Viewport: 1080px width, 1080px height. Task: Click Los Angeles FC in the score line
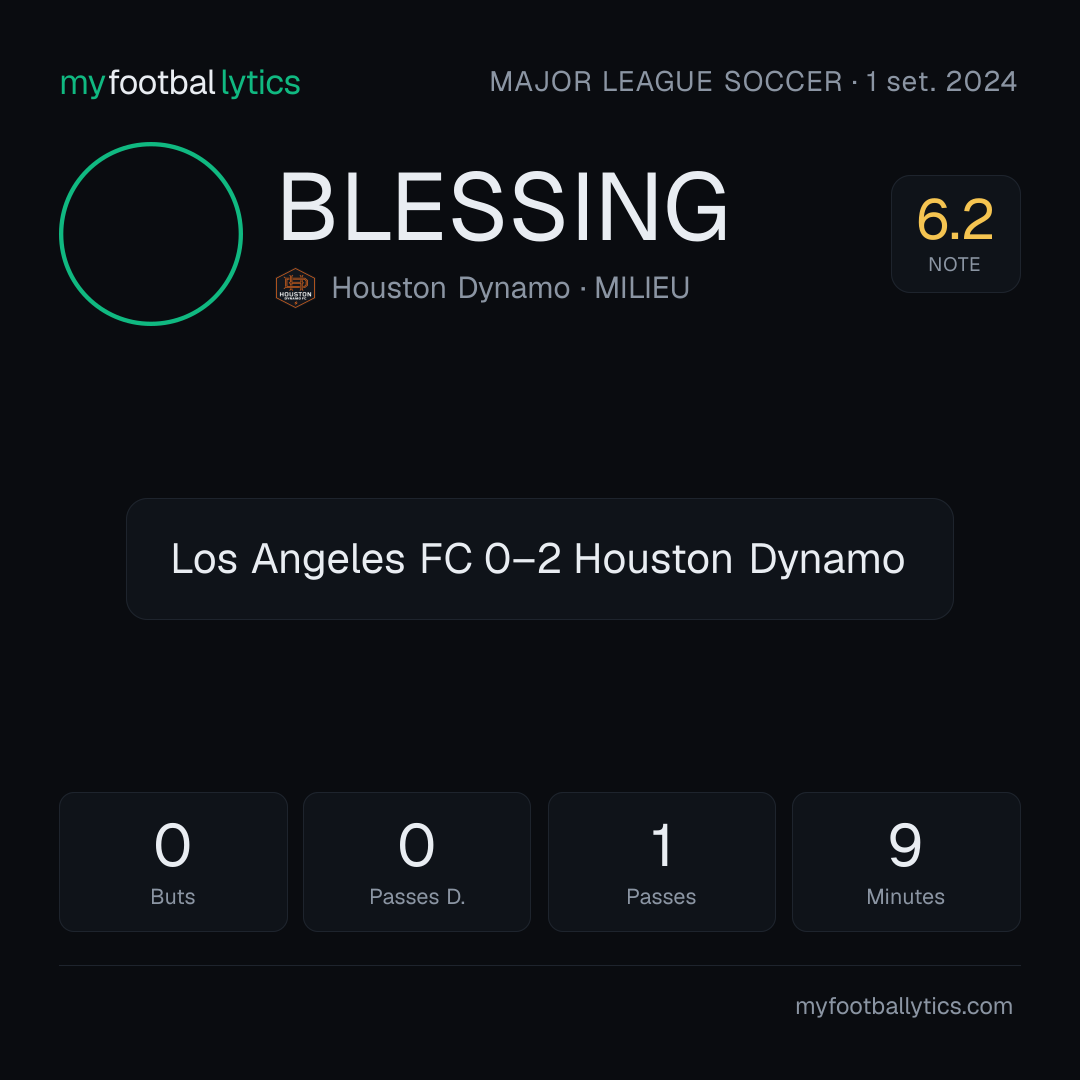322,559
